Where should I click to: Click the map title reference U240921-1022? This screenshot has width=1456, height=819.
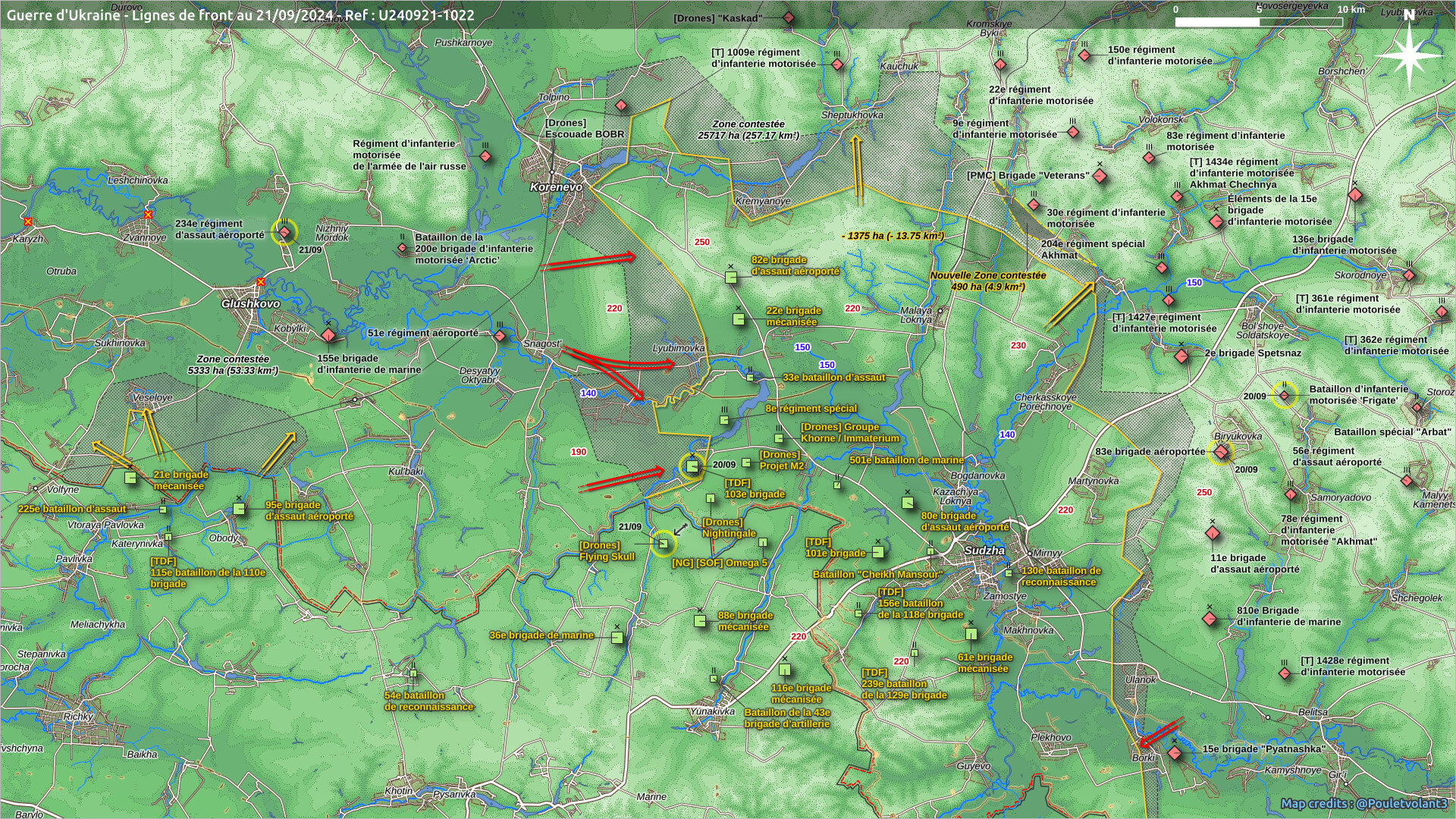(x=427, y=14)
